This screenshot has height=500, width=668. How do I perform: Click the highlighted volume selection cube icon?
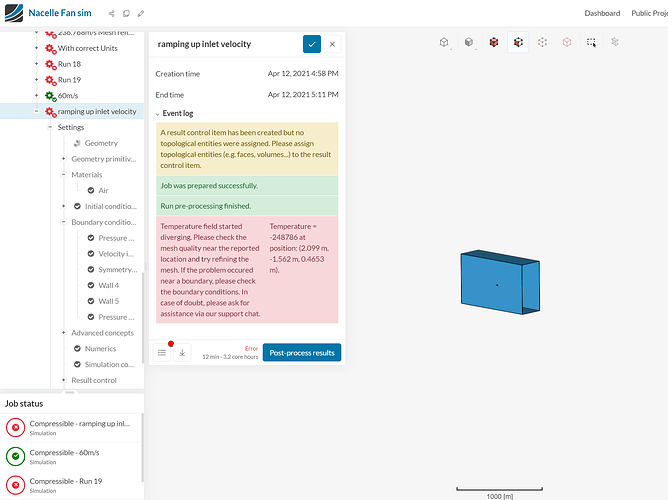point(518,42)
